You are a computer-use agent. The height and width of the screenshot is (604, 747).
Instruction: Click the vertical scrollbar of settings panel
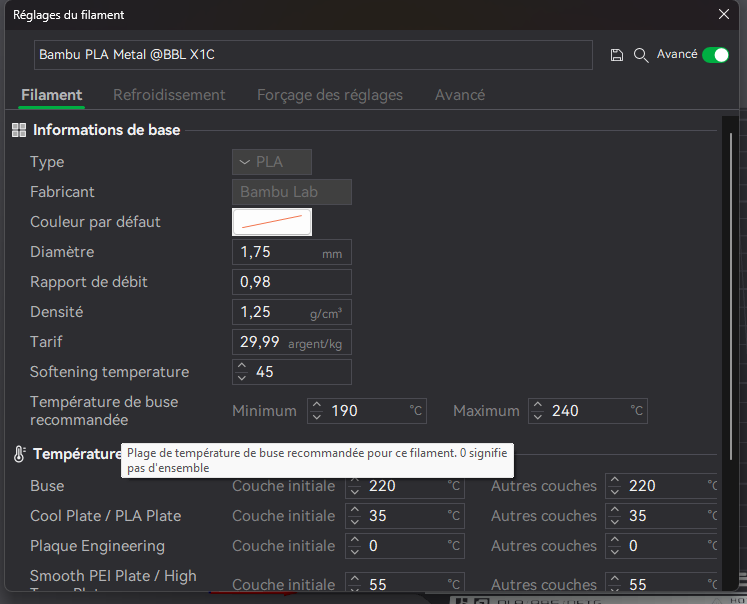pos(731,296)
